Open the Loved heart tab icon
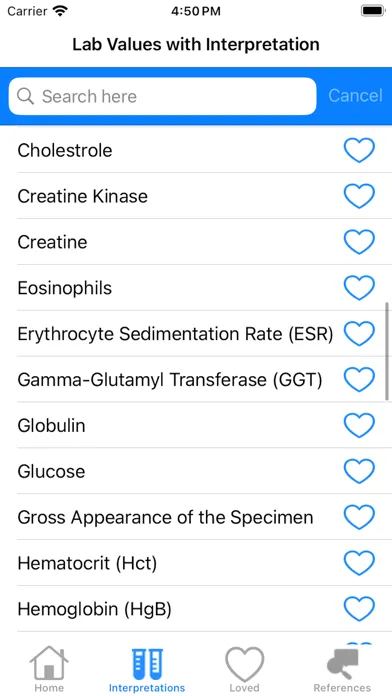The width and height of the screenshot is (392, 696). coord(245,664)
